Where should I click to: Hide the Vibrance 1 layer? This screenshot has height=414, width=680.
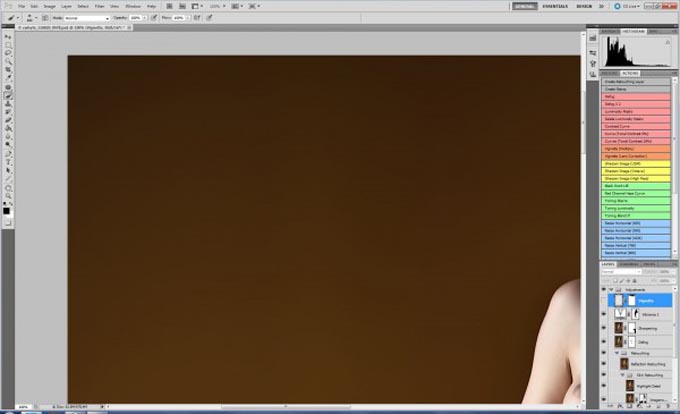click(604, 314)
